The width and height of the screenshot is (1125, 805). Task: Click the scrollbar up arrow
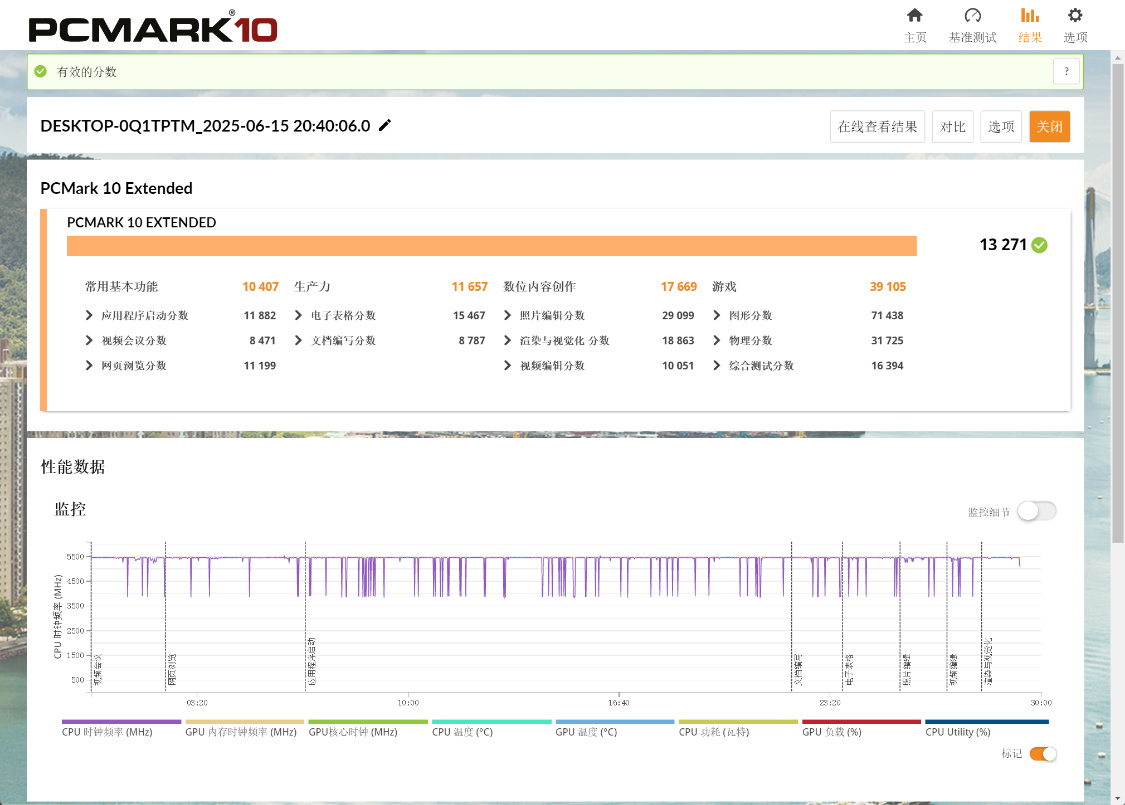[x=1118, y=57]
